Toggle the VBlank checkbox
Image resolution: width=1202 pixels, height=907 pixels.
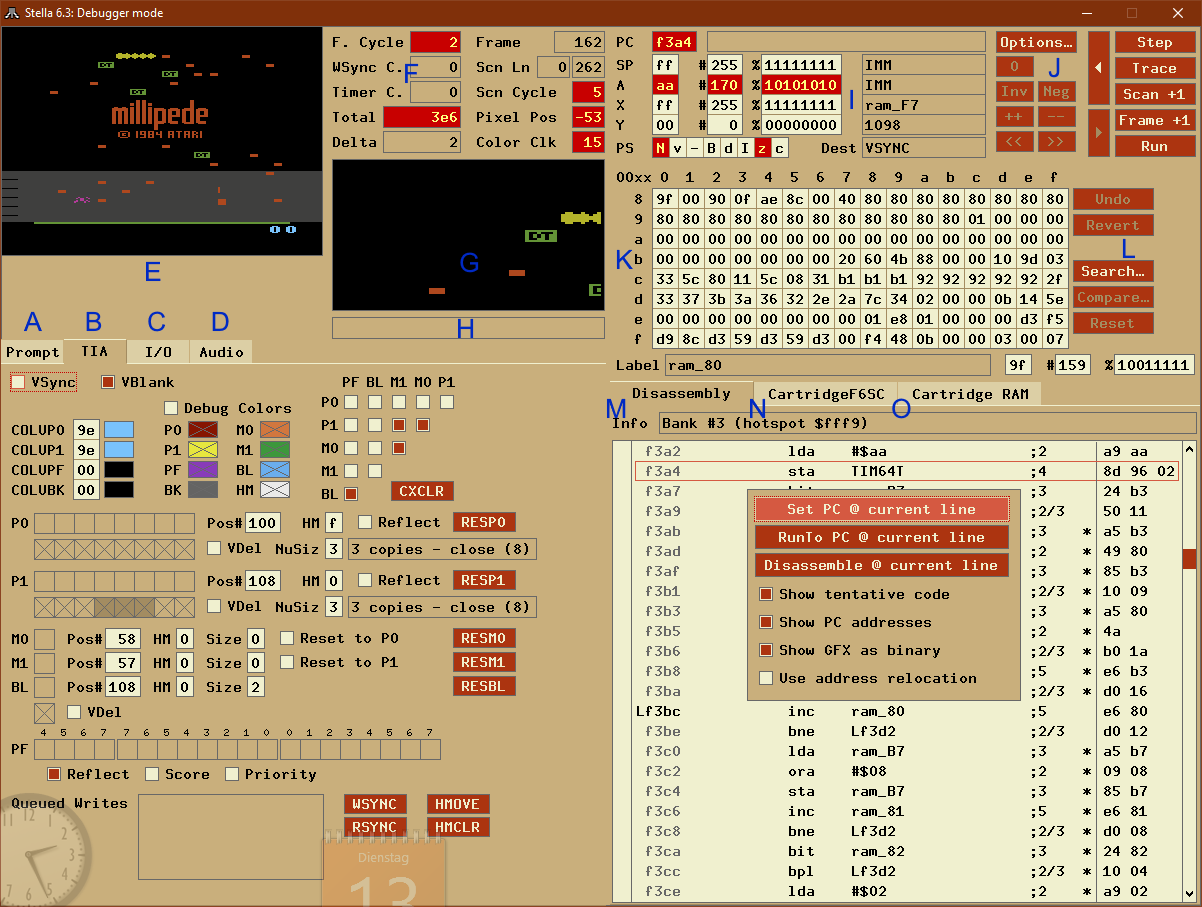click(x=108, y=382)
